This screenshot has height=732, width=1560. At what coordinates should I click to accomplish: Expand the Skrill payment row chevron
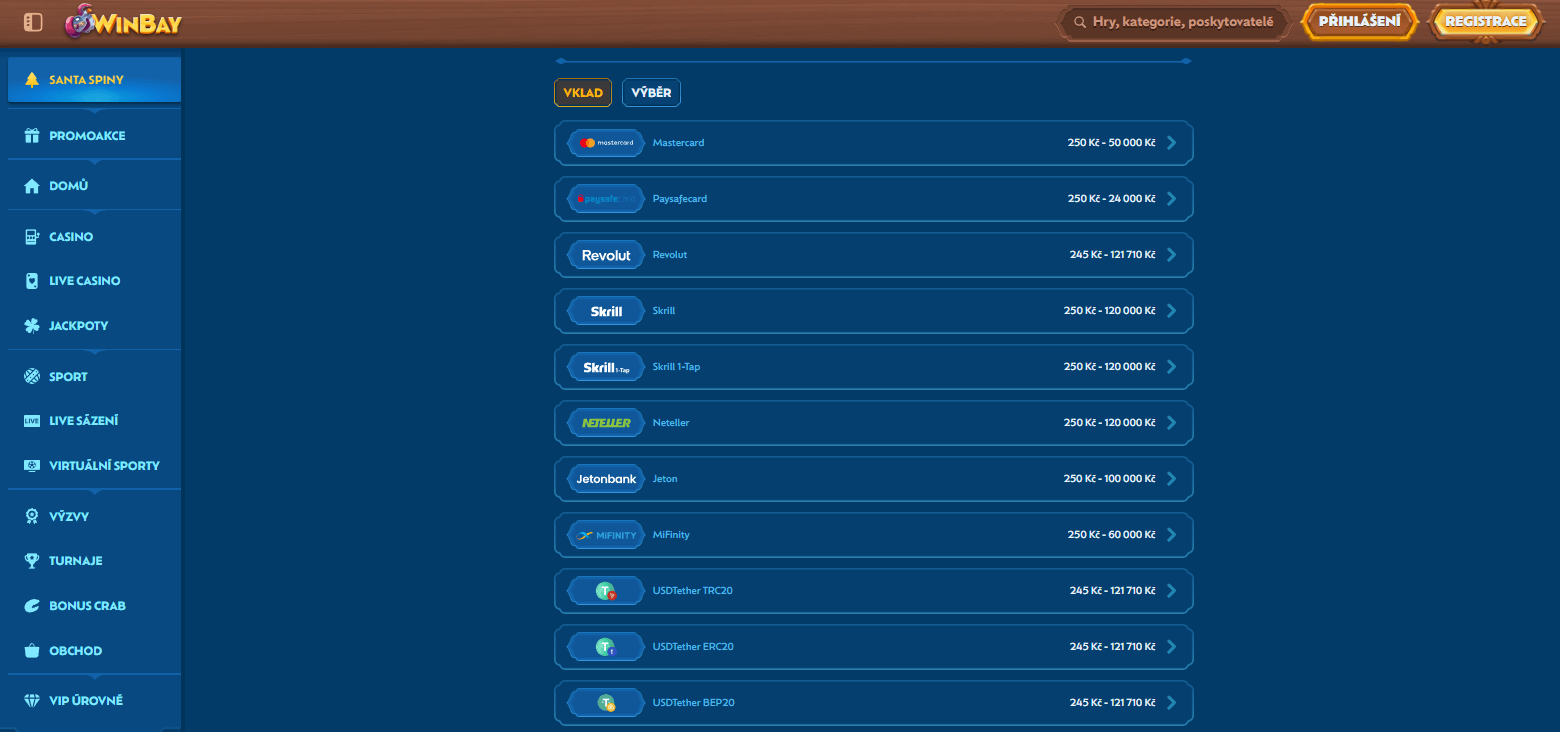point(1171,310)
